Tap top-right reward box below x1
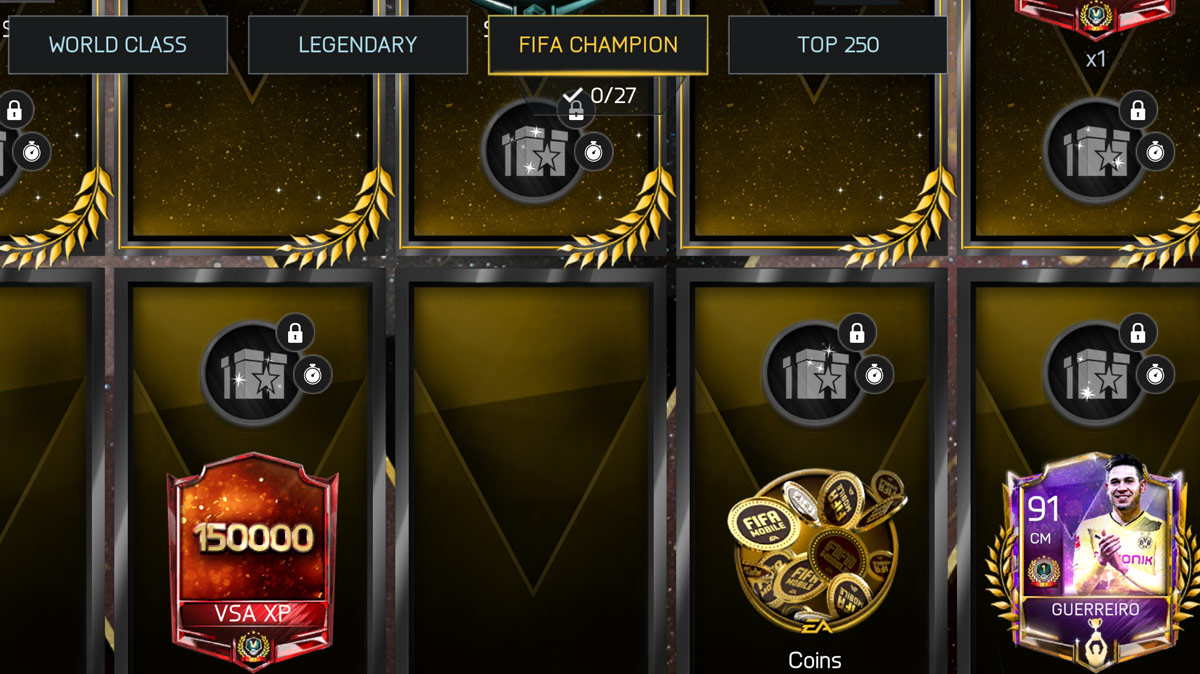This screenshot has height=674, width=1200. click(1095, 151)
